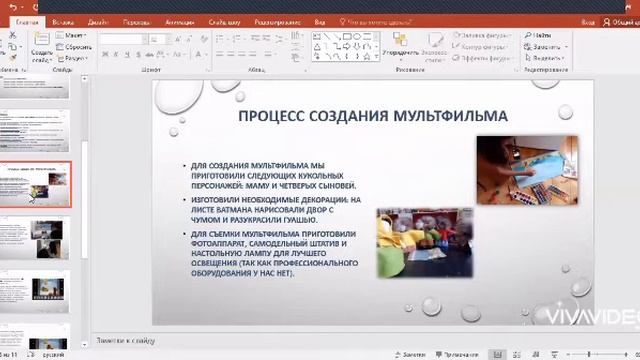
Task: Toggle Comments (Примечания) pane in status bar
Action: (456, 355)
